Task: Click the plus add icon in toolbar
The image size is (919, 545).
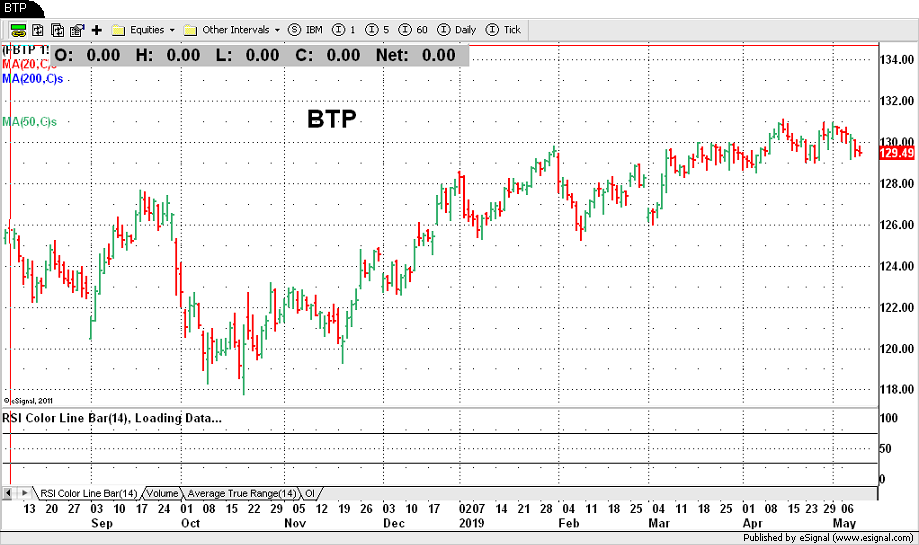Action: pos(97,30)
